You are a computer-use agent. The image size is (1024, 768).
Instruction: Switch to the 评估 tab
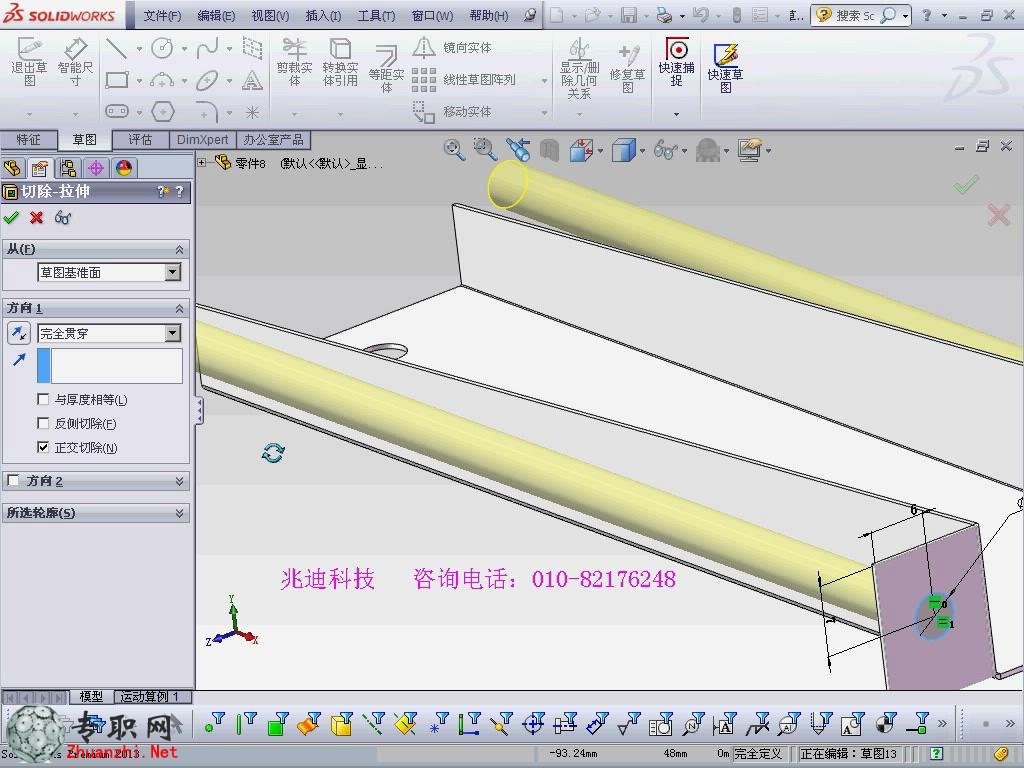tap(140, 140)
